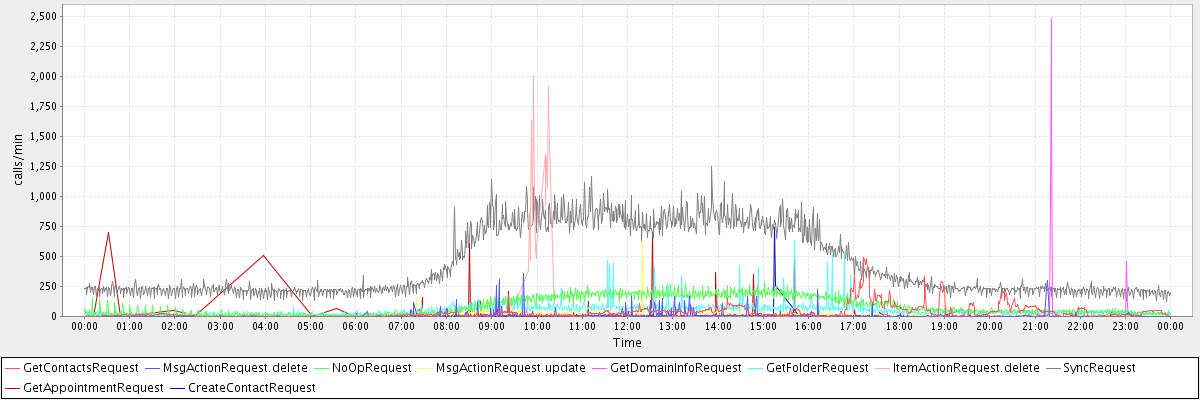Viewport: 1200px width, 400px height.
Task: Click the 1,000 value on the y-axis
Action: point(44,196)
